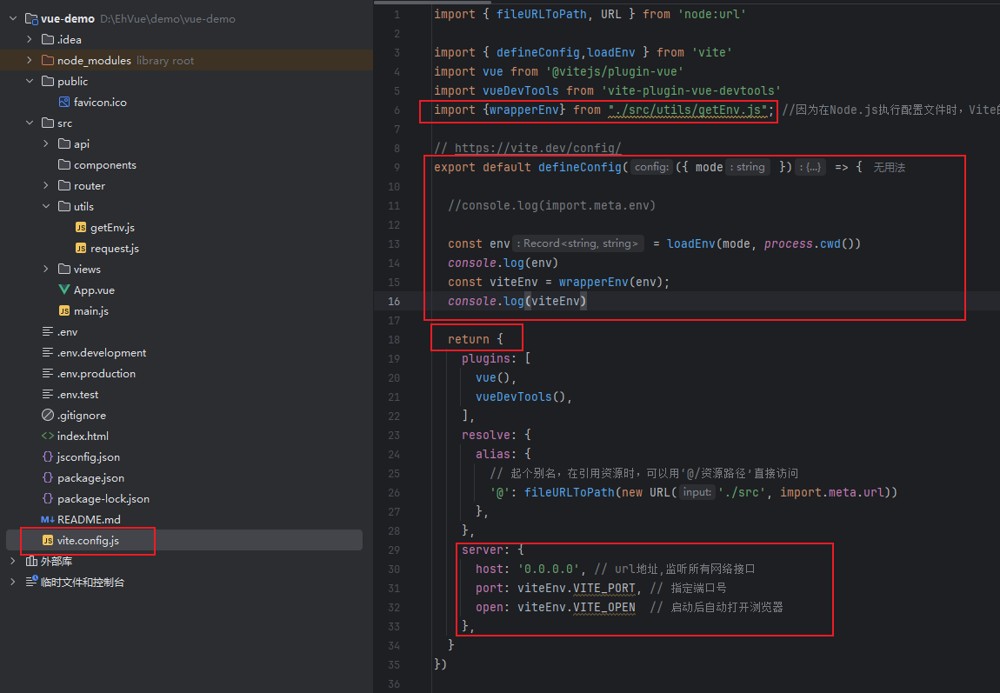This screenshot has height=693, width=1000.
Task: Click the JSON braces icon of jsconfig.json
Action: click(x=47, y=456)
